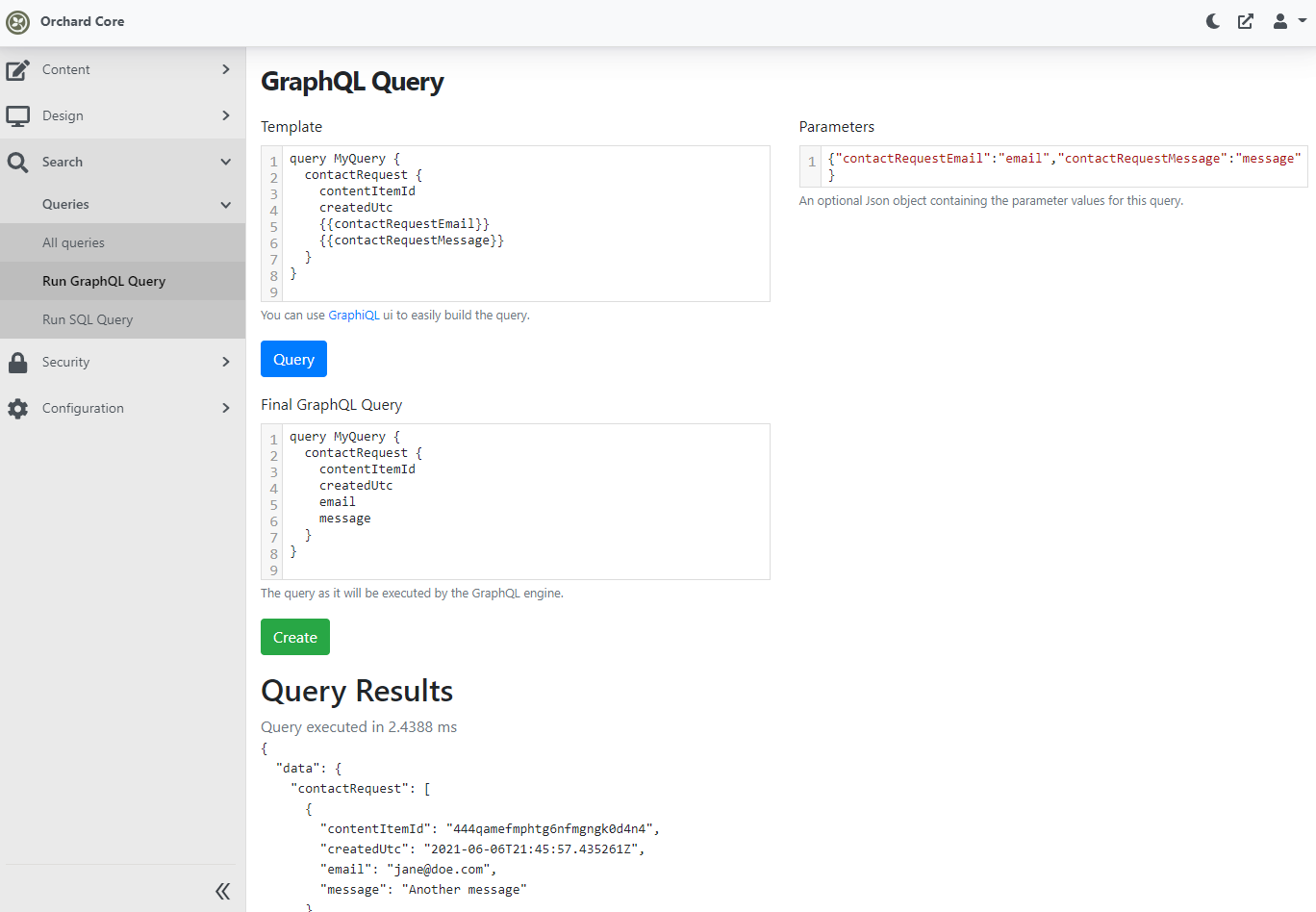Follow the GraphiQL link
Viewport: 1316px width, 912px height.
pos(354,315)
